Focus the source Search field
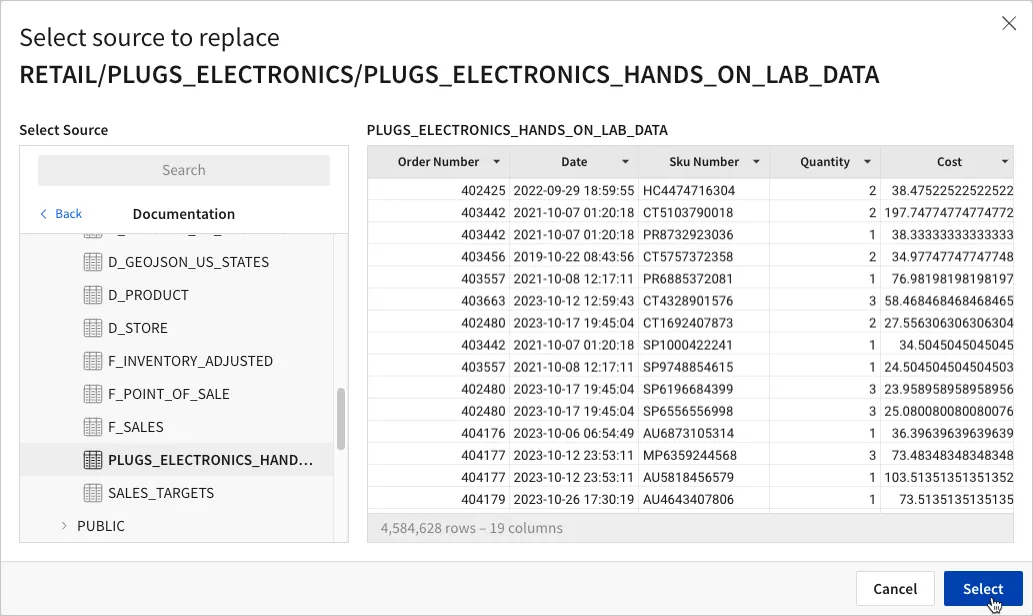This screenshot has height=616, width=1033. [184, 170]
